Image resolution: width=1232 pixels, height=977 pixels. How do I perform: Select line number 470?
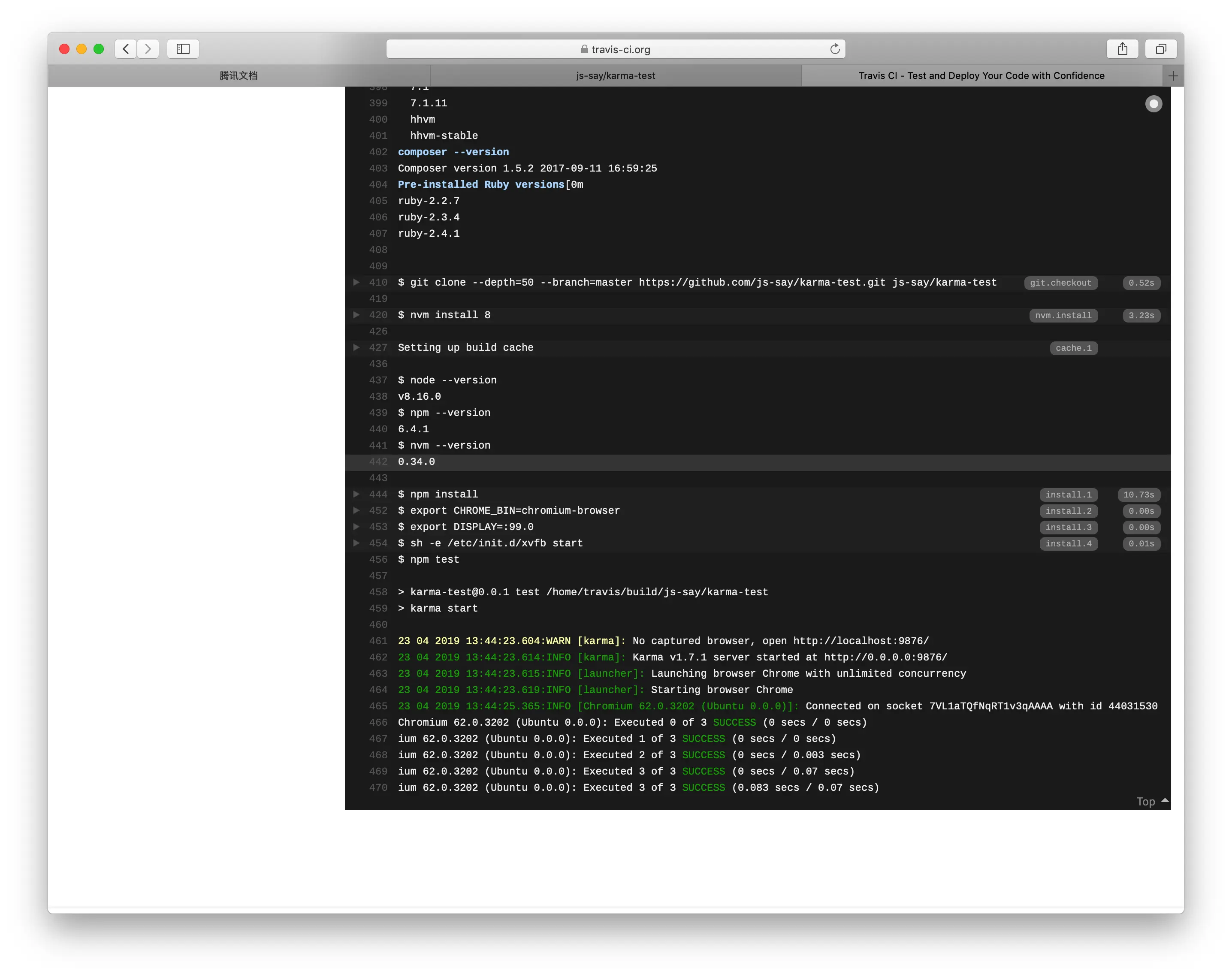click(x=378, y=787)
